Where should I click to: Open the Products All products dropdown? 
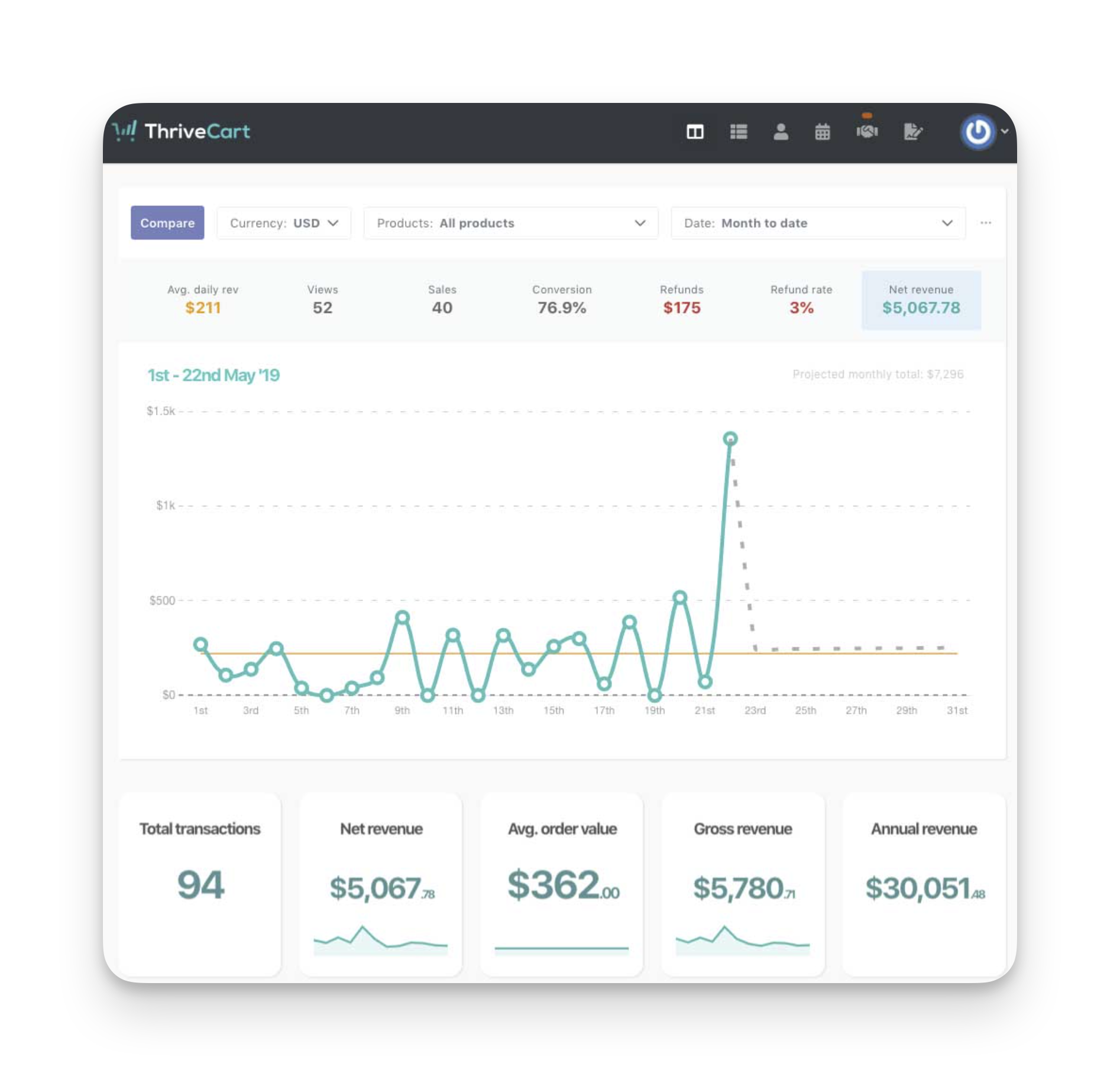pyautogui.click(x=511, y=223)
